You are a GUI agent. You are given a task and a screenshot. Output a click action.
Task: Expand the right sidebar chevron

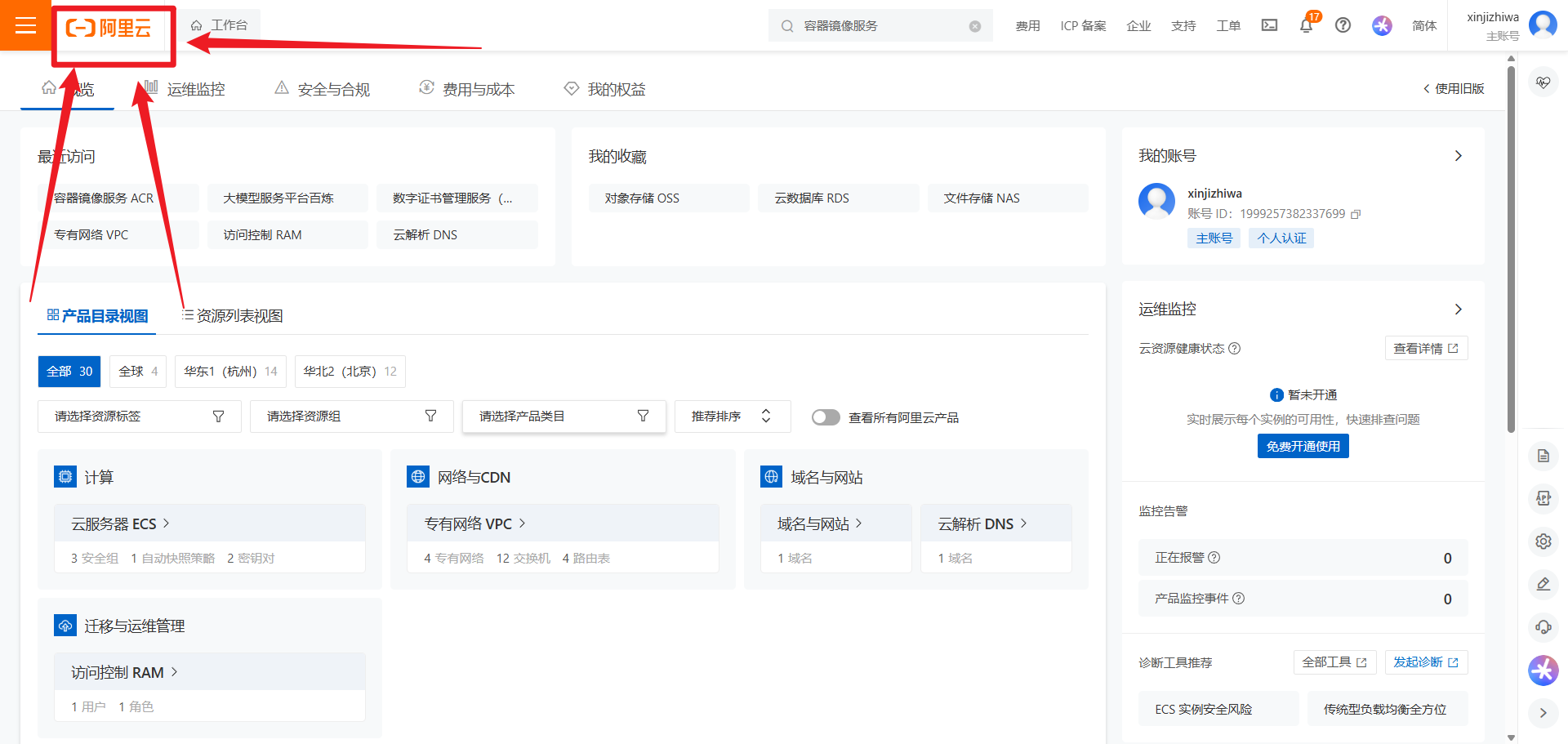coord(1543,713)
